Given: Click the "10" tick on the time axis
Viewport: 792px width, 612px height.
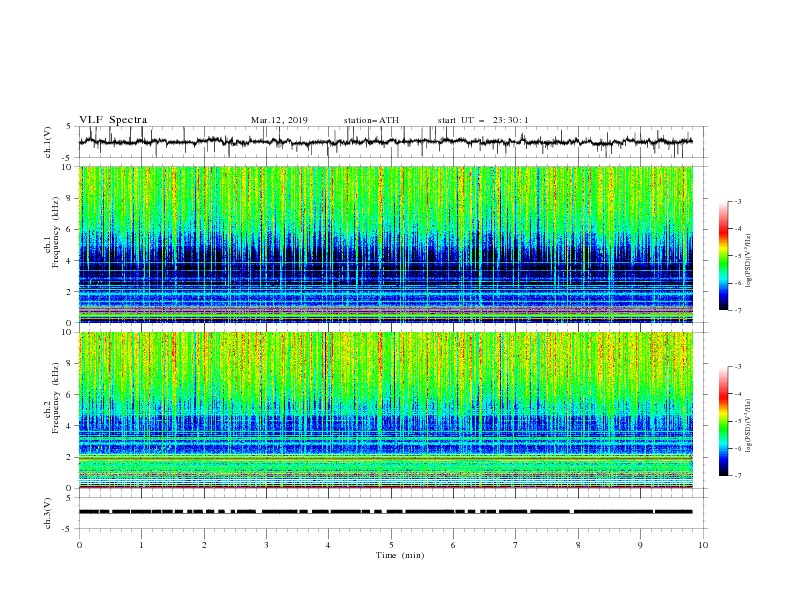Looking at the screenshot, I should [703, 545].
